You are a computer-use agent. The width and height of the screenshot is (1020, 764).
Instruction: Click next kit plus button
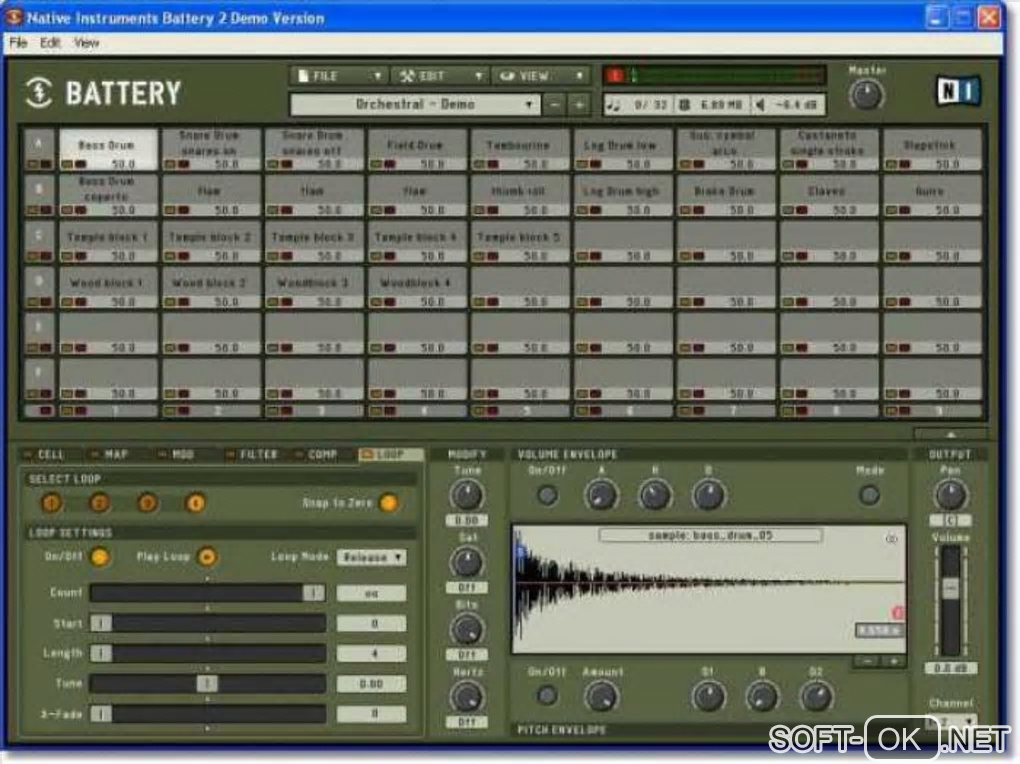[x=579, y=104]
